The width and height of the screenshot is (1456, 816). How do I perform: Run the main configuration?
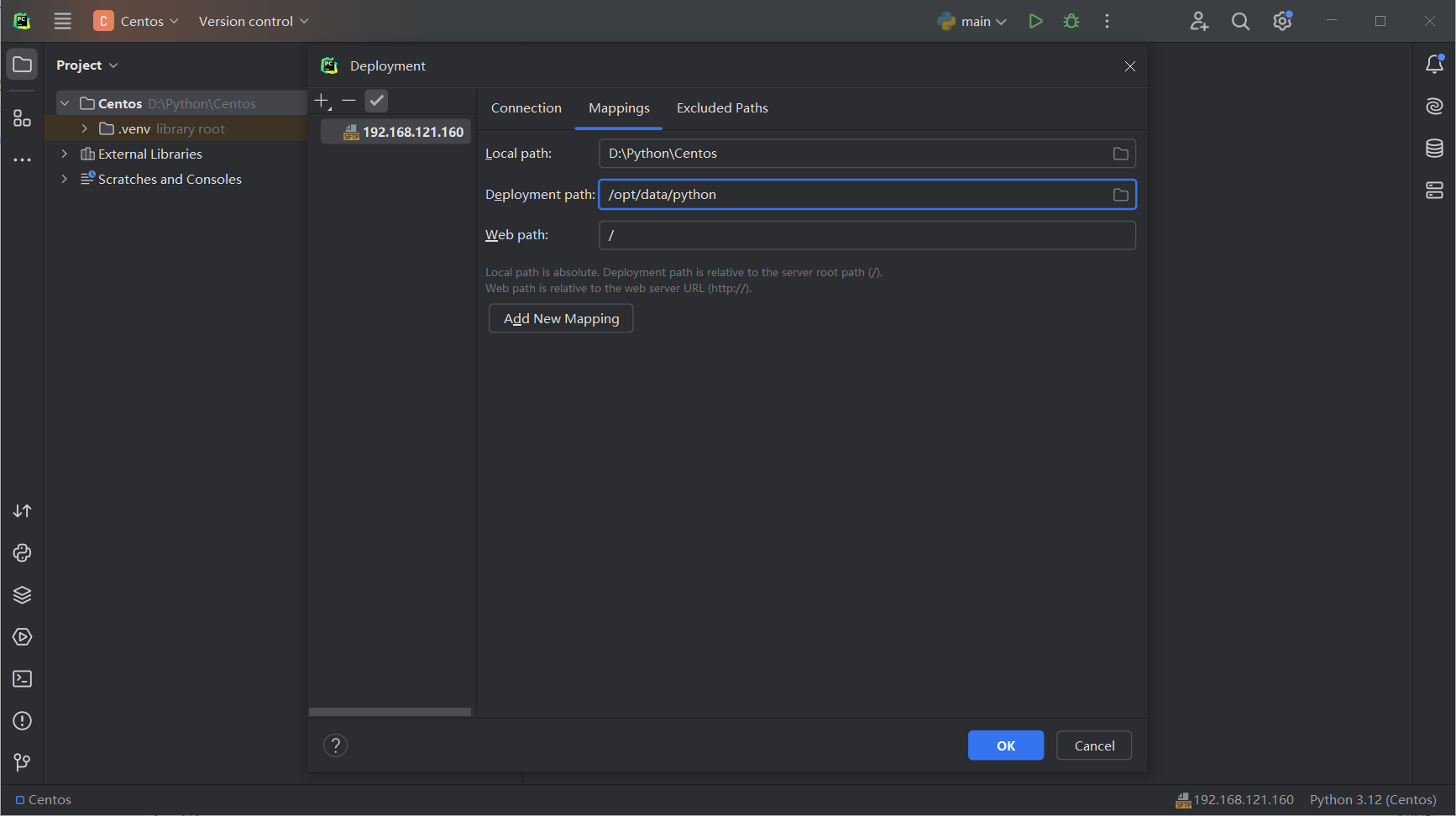(x=1035, y=21)
